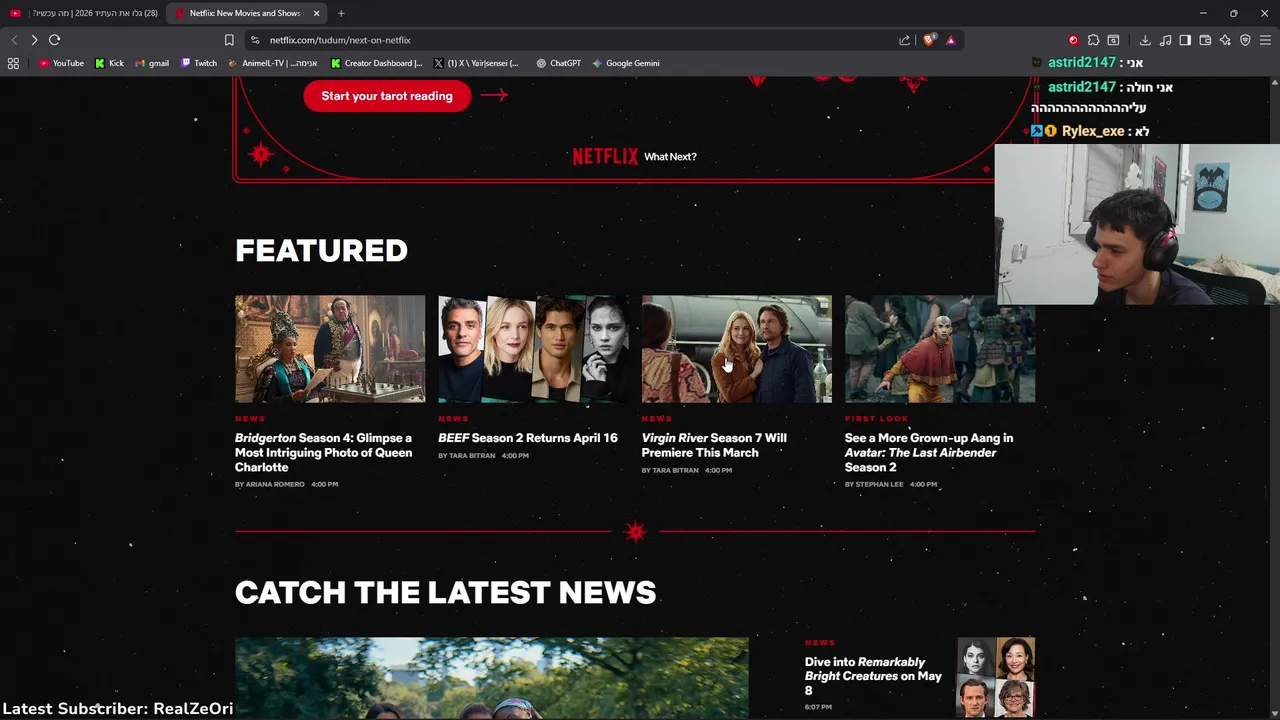Open the Remarkably Bright Creatures headline
The width and height of the screenshot is (1280, 720).
pos(873,676)
